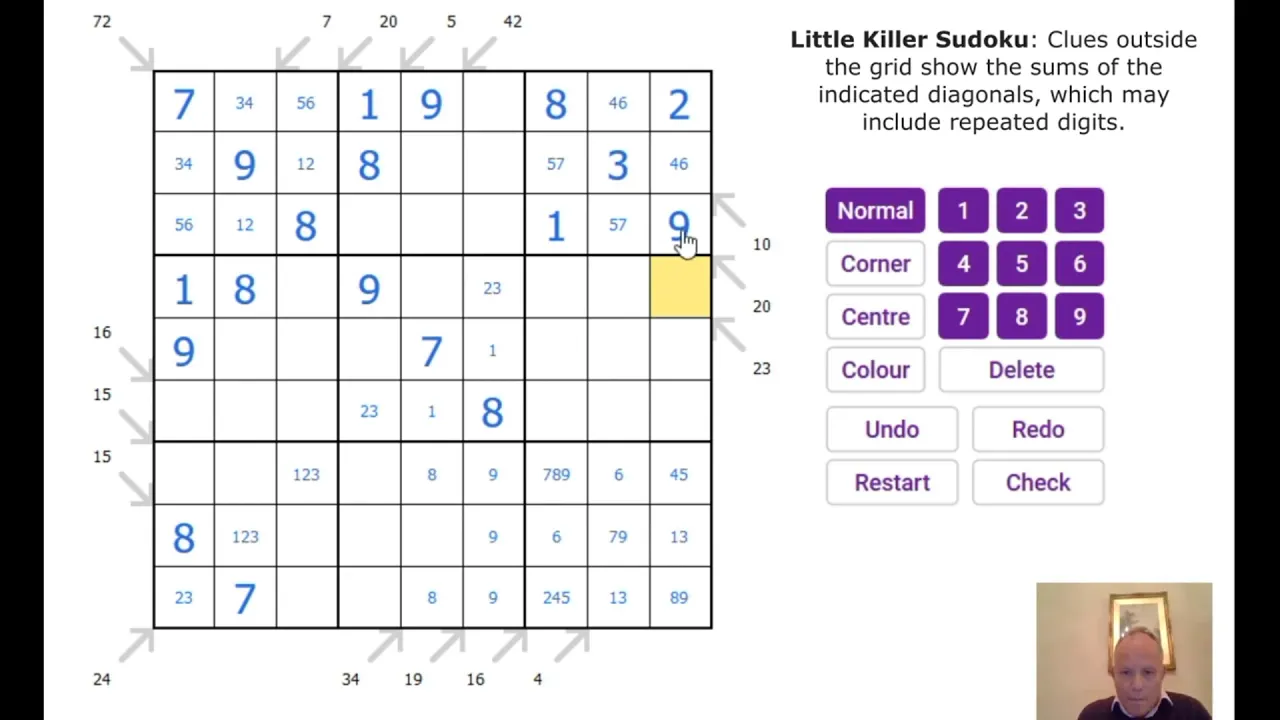The width and height of the screenshot is (1280, 720).
Task: Select the cell with pencil marks 245
Action: click(x=556, y=598)
